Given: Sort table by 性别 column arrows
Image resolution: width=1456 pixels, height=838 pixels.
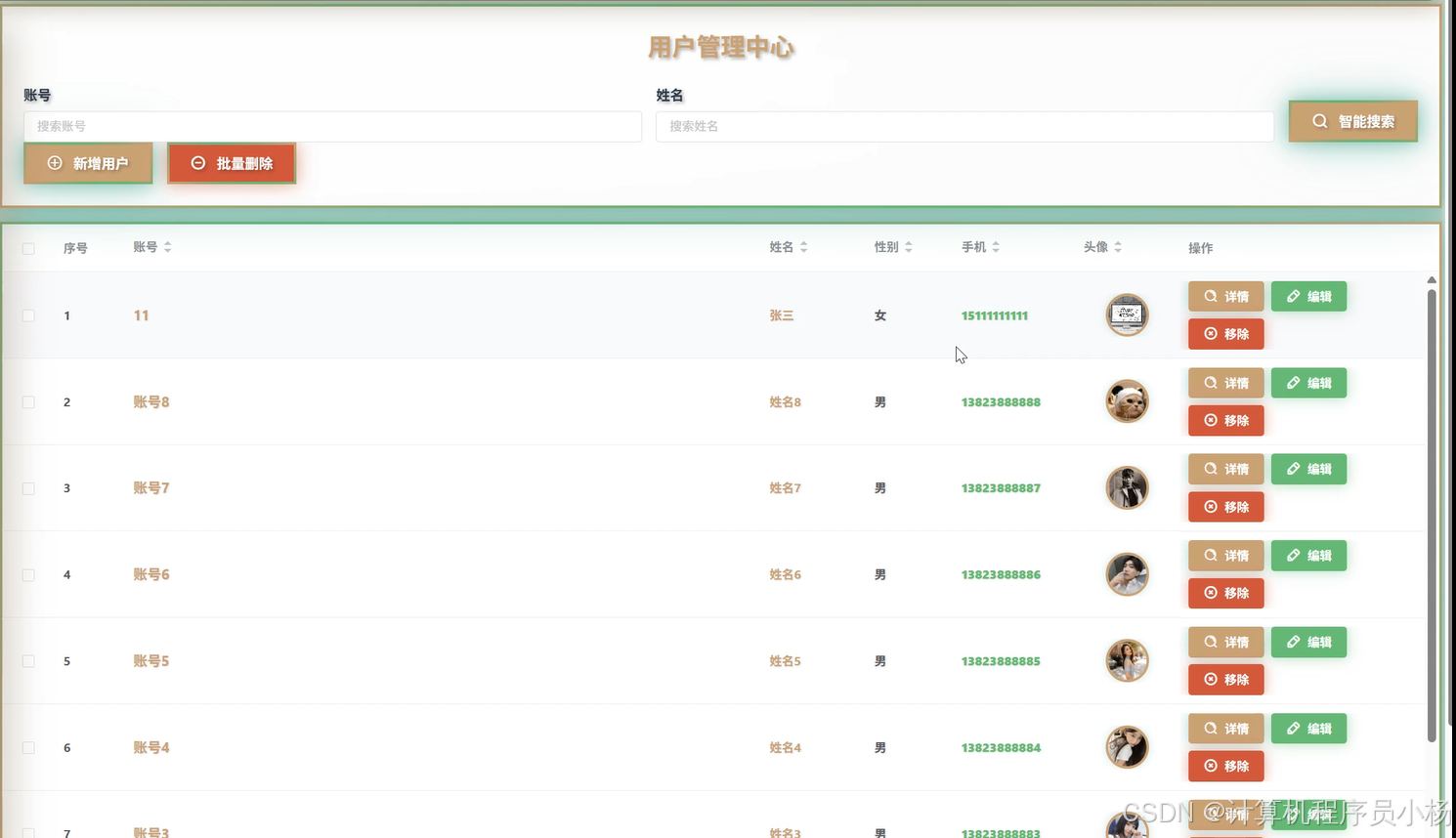Looking at the screenshot, I should click(909, 247).
